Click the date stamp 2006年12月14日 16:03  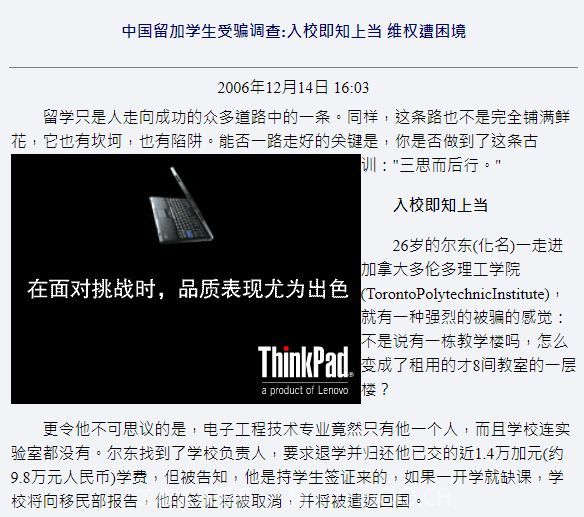(293, 88)
